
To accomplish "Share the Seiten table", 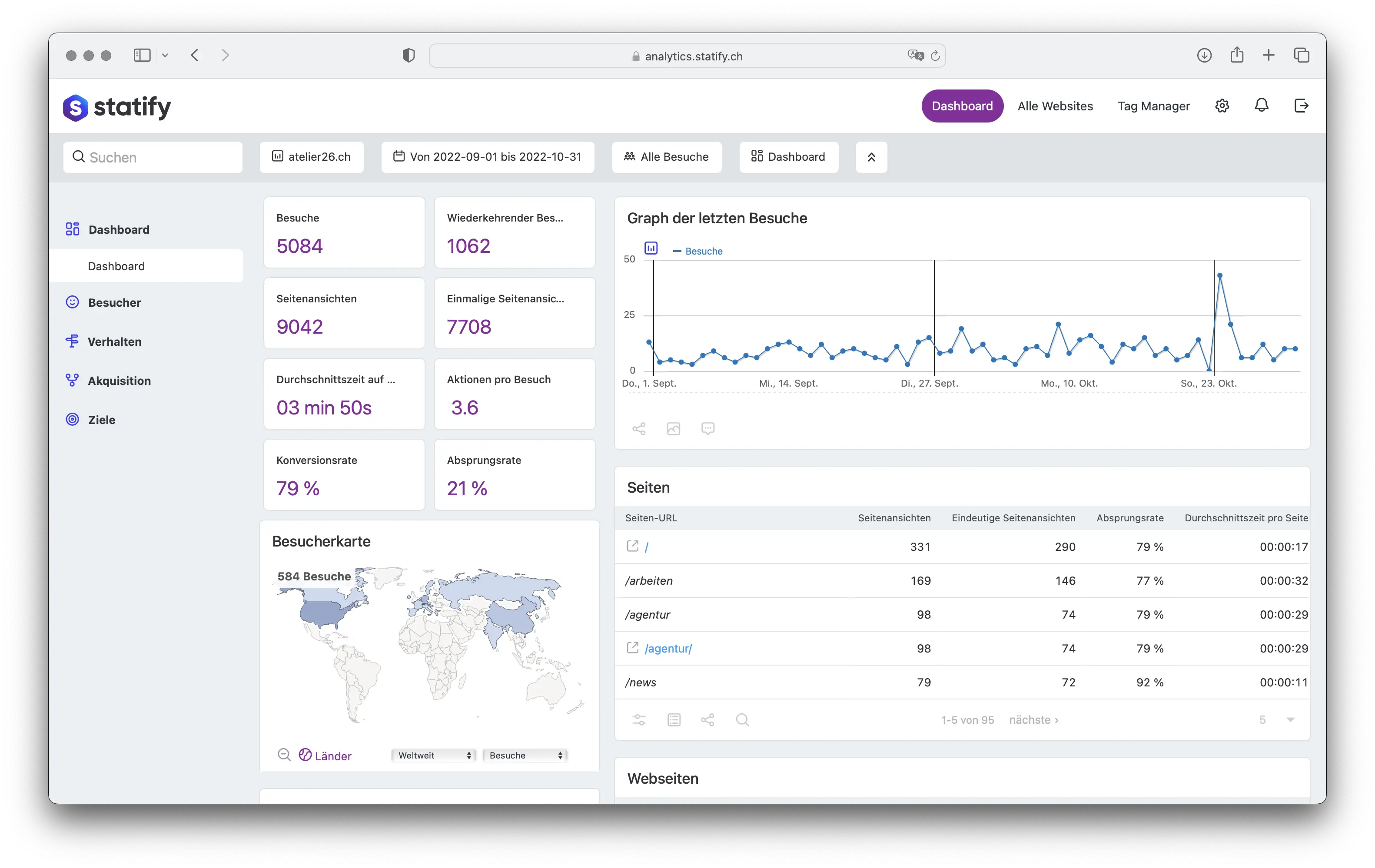I will pos(707,719).
